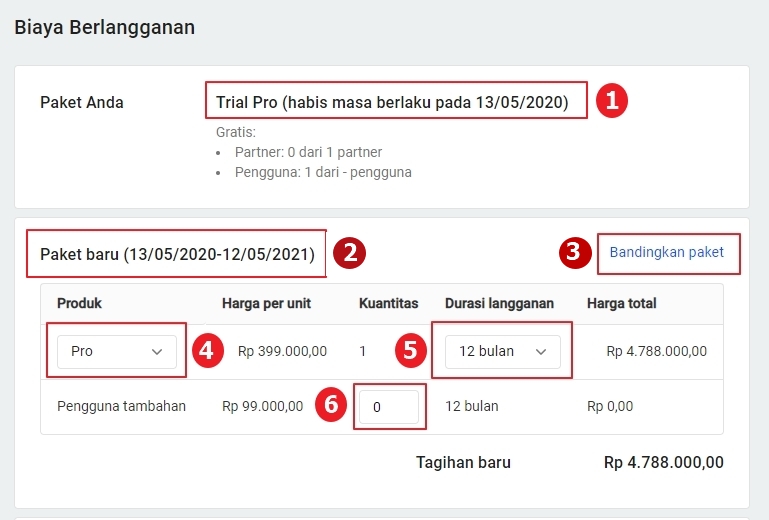This screenshot has width=769, height=520.
Task: Click the Tagihan baru total amount
Action: click(663, 462)
